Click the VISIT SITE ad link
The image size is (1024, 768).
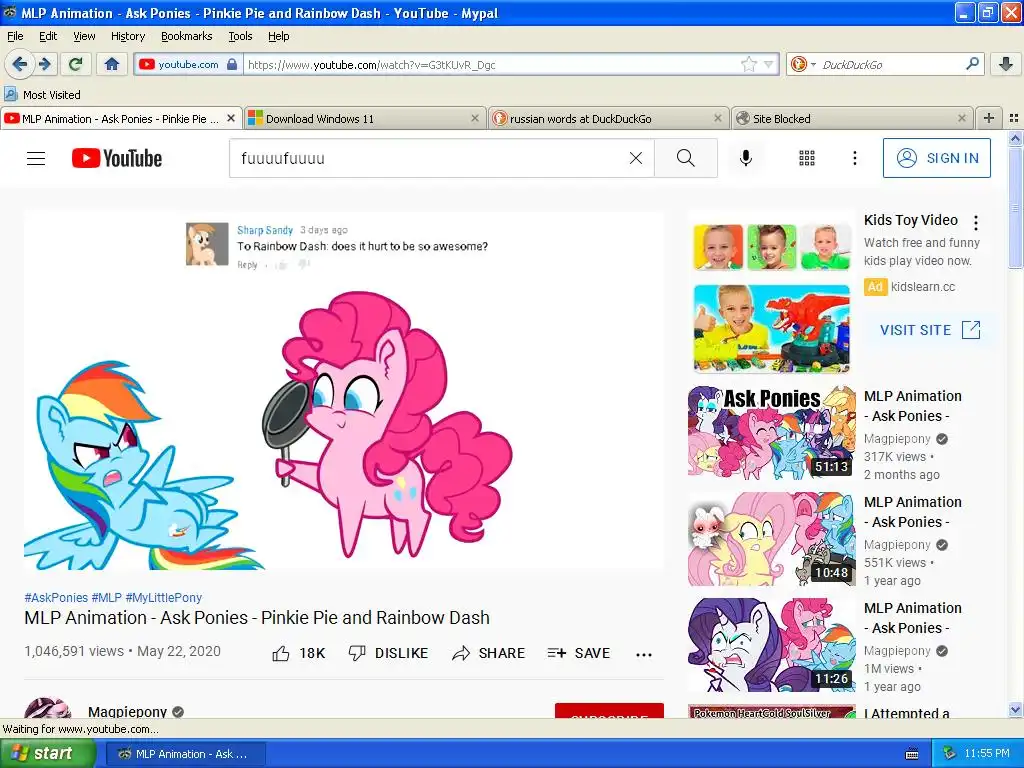930,330
